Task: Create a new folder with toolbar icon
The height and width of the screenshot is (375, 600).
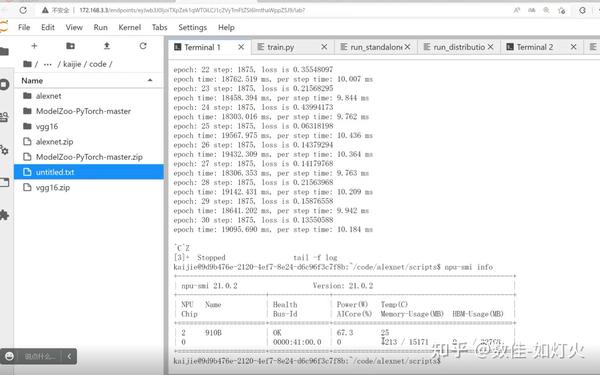Action: coord(70,46)
